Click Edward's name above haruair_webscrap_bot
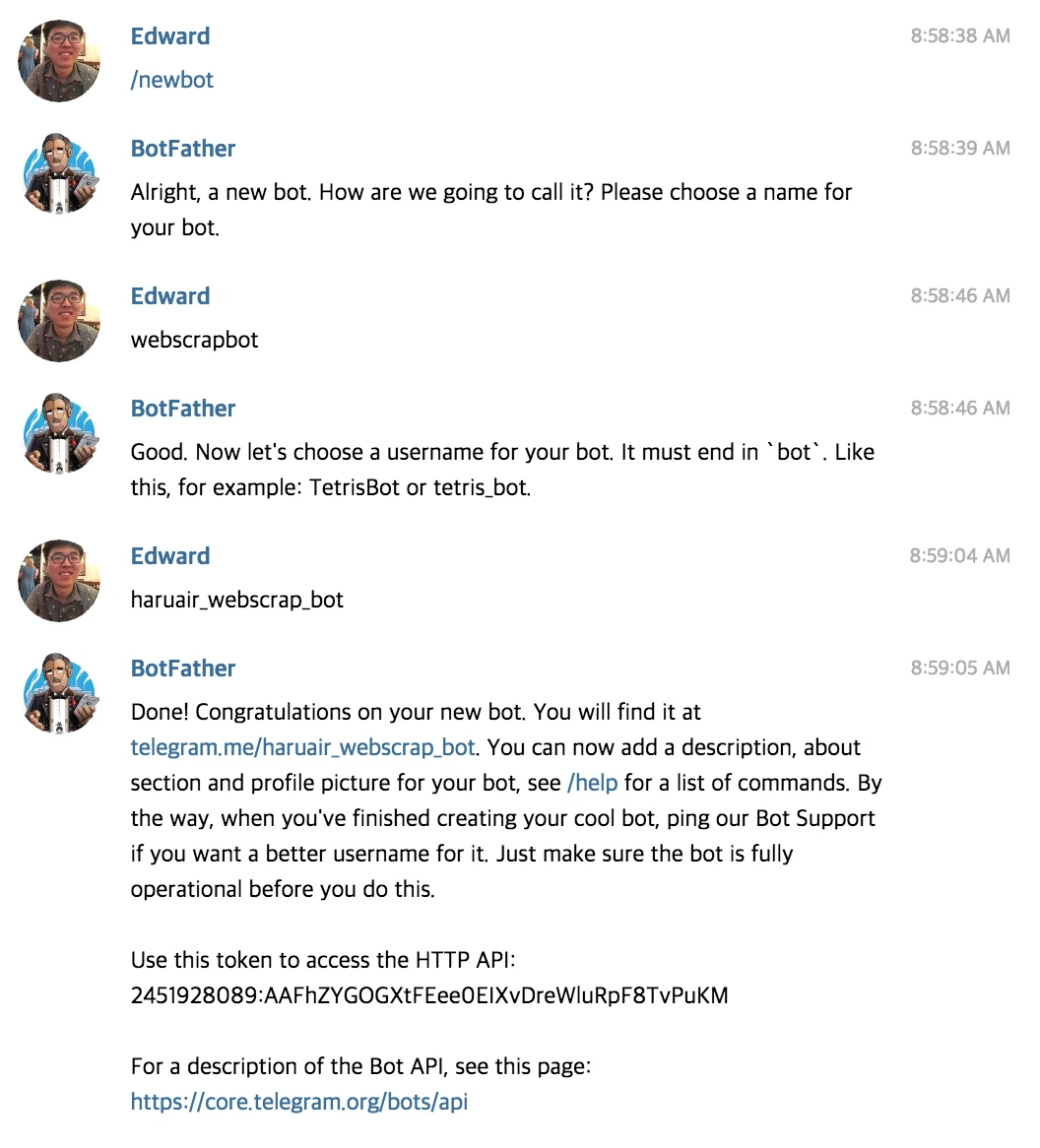This screenshot has width=1040, height=1148. pos(170,555)
